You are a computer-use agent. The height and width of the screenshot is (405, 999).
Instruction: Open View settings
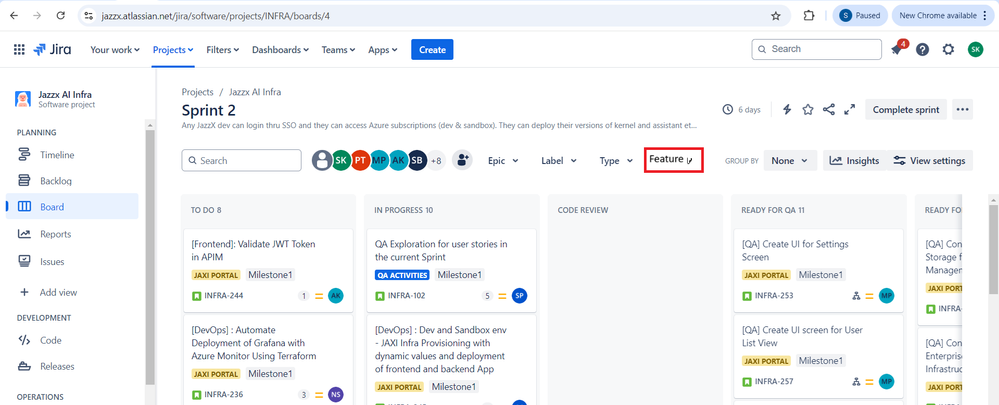click(930, 161)
